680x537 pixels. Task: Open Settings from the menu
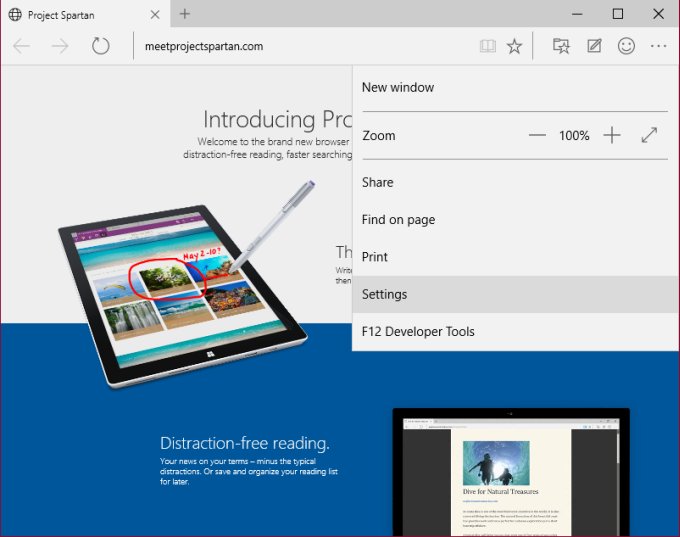(x=515, y=294)
